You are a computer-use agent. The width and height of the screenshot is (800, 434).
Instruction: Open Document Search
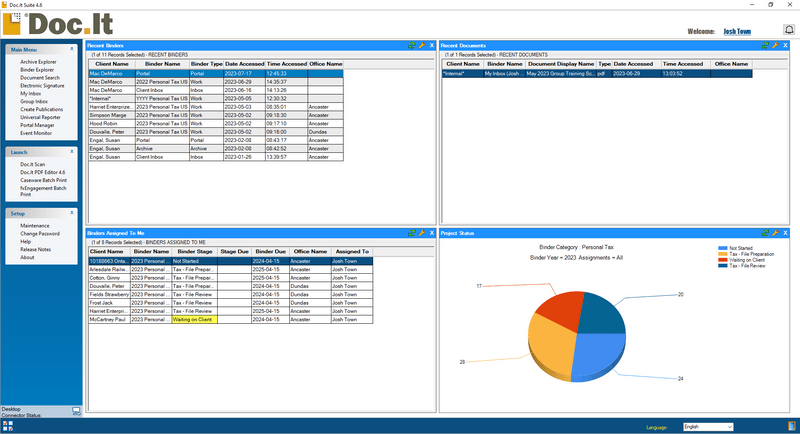coord(40,78)
